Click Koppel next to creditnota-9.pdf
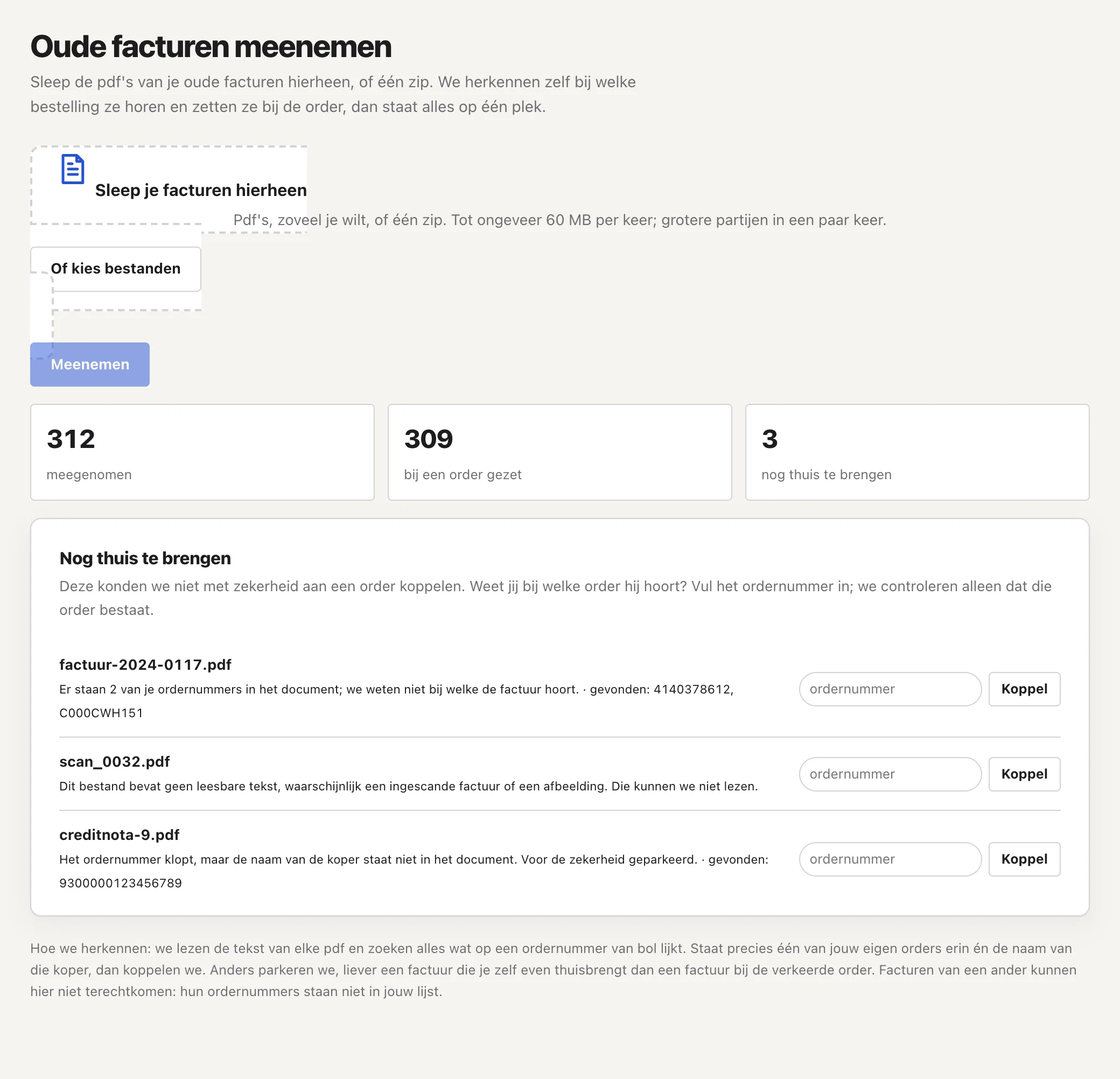This screenshot has width=1120, height=1079. coord(1024,859)
